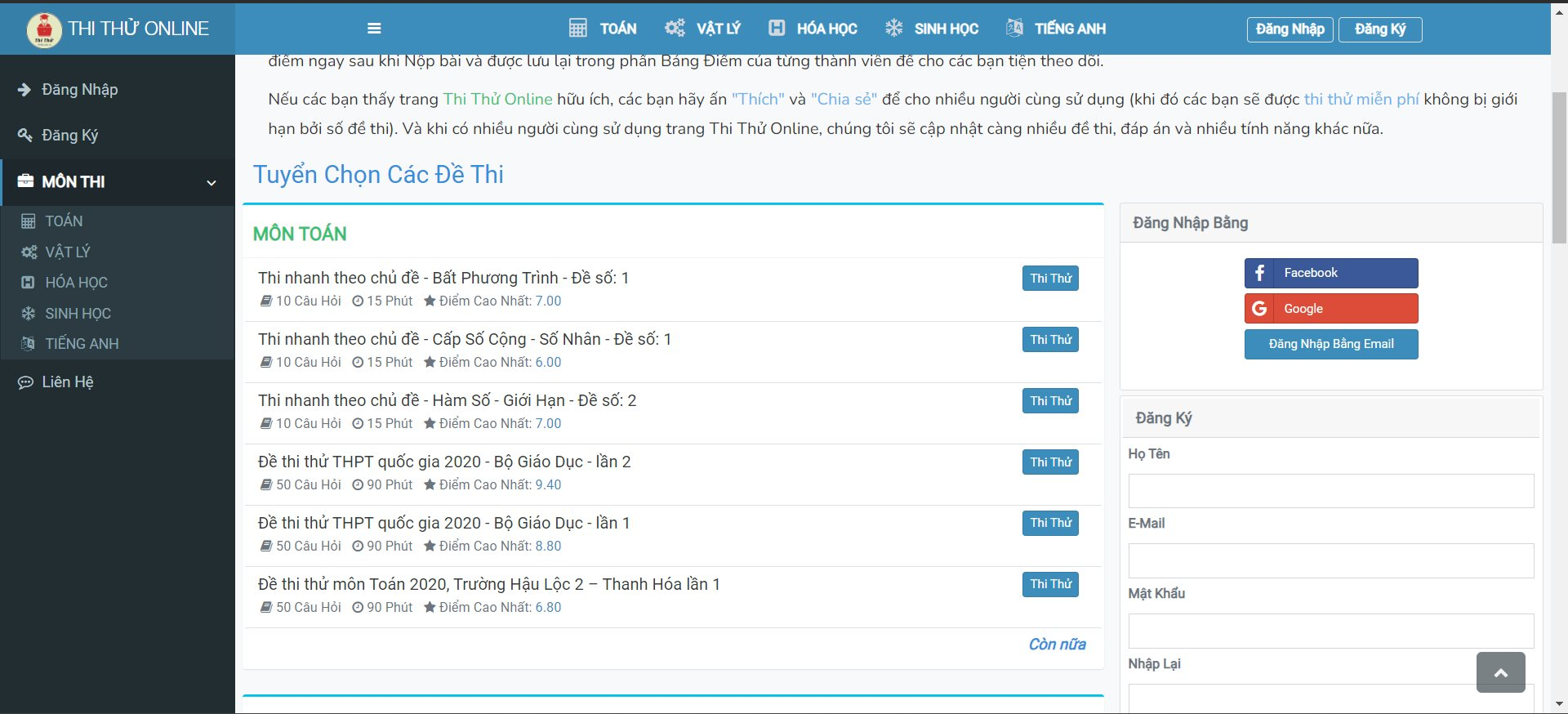This screenshot has height=714, width=1568.
Task: Start Thi Thử for Bất Phương Trình Đề số 1
Action: click(1050, 279)
